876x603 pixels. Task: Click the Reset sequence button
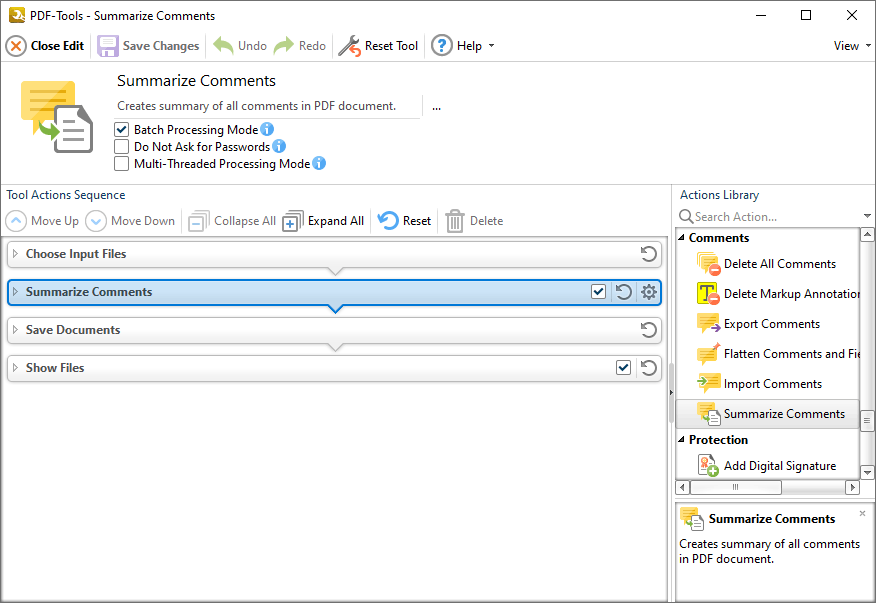(404, 221)
